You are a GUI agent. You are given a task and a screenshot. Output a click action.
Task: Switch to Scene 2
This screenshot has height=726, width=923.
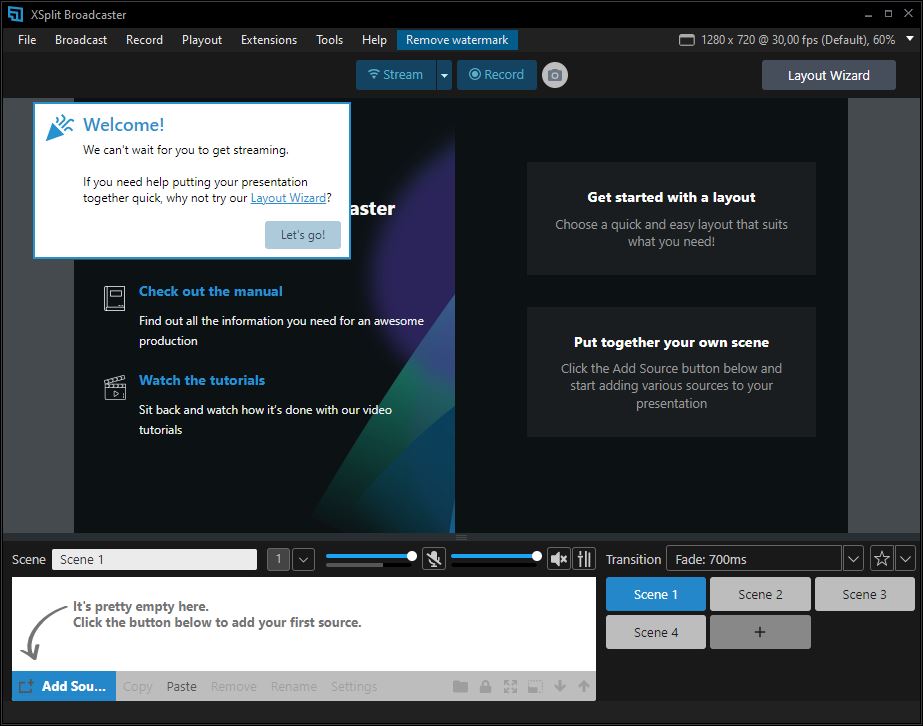(760, 594)
